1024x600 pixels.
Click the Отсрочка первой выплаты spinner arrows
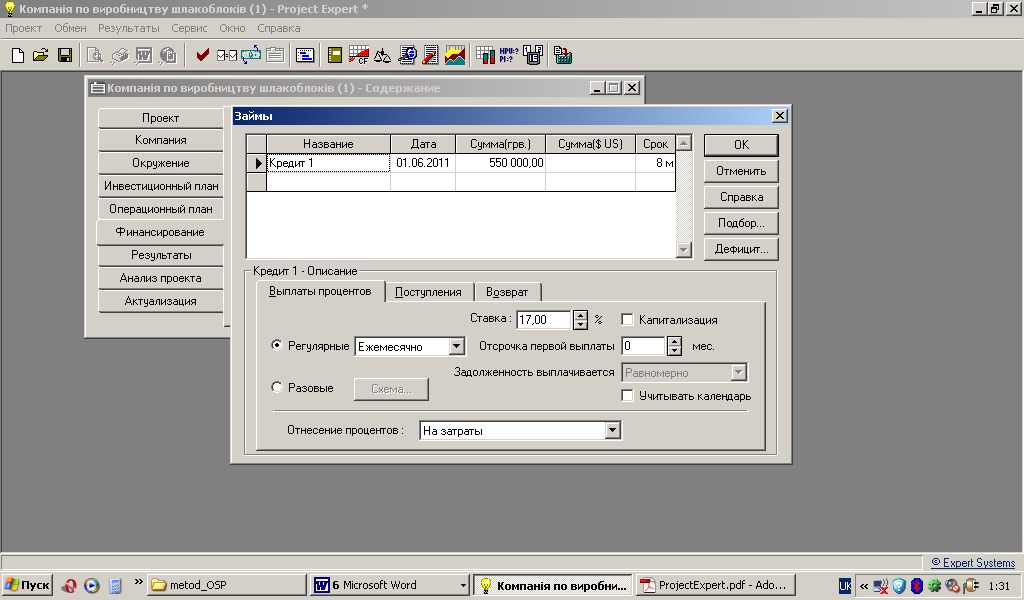click(675, 346)
